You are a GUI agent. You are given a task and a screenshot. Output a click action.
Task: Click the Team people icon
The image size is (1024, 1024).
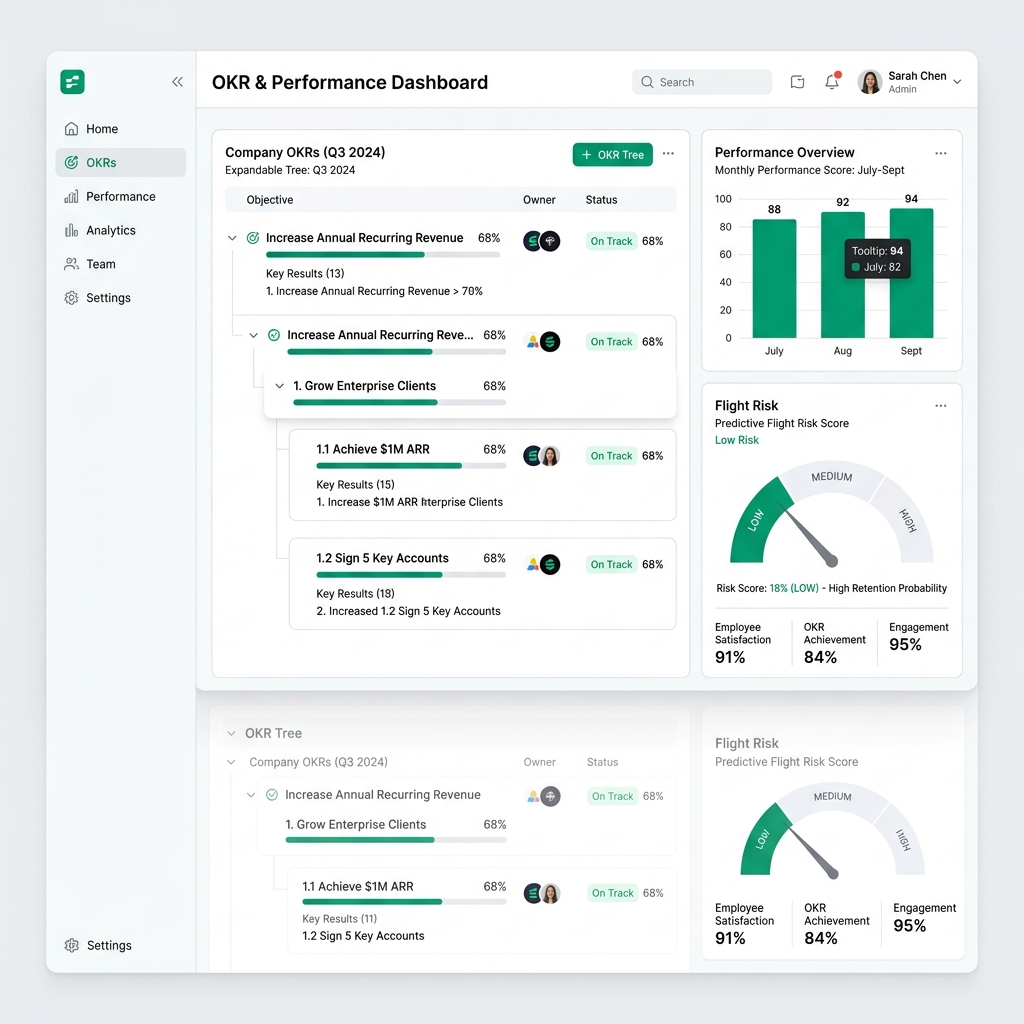coord(72,264)
